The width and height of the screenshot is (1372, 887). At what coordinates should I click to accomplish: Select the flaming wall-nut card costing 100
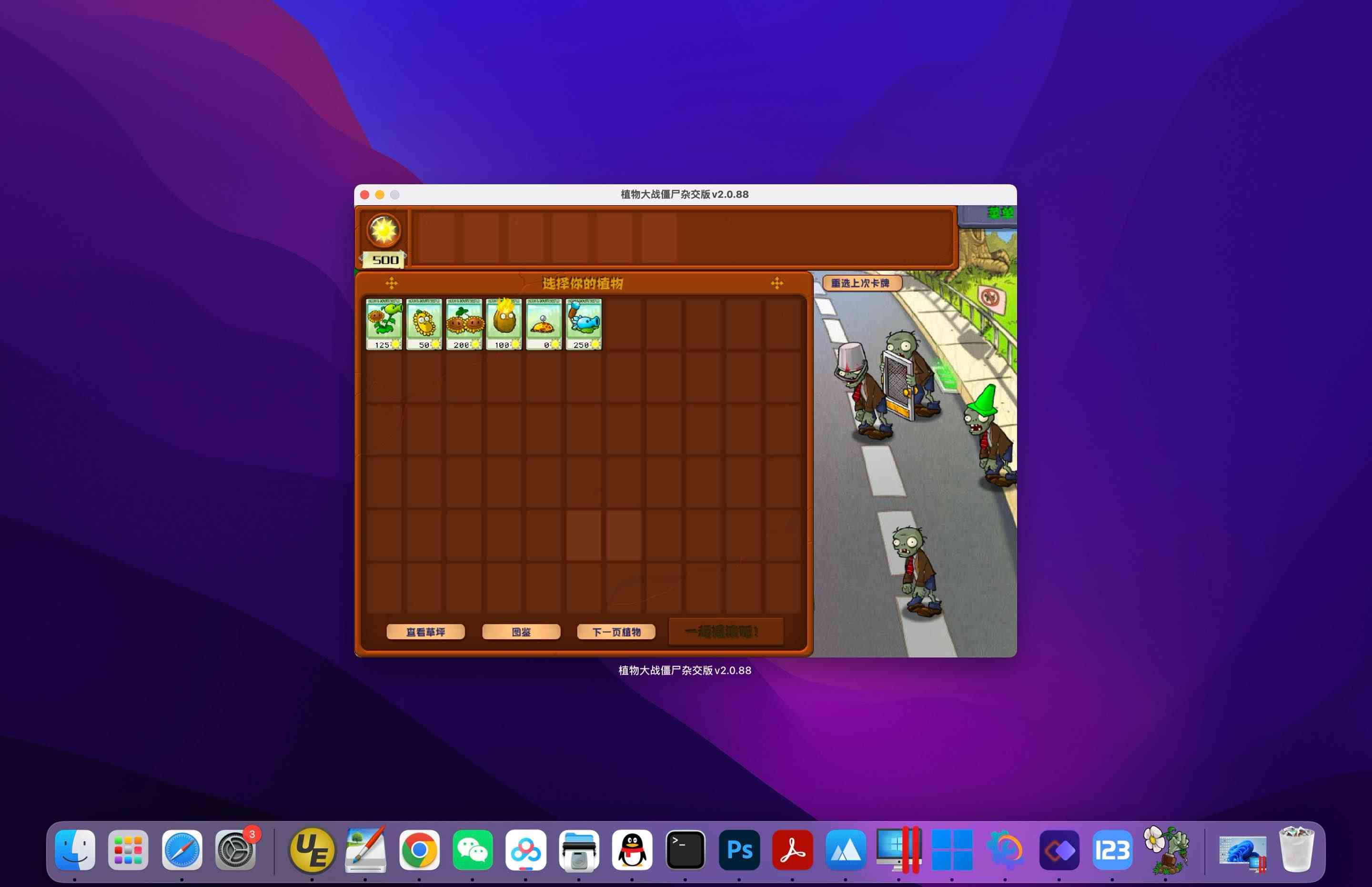504,324
